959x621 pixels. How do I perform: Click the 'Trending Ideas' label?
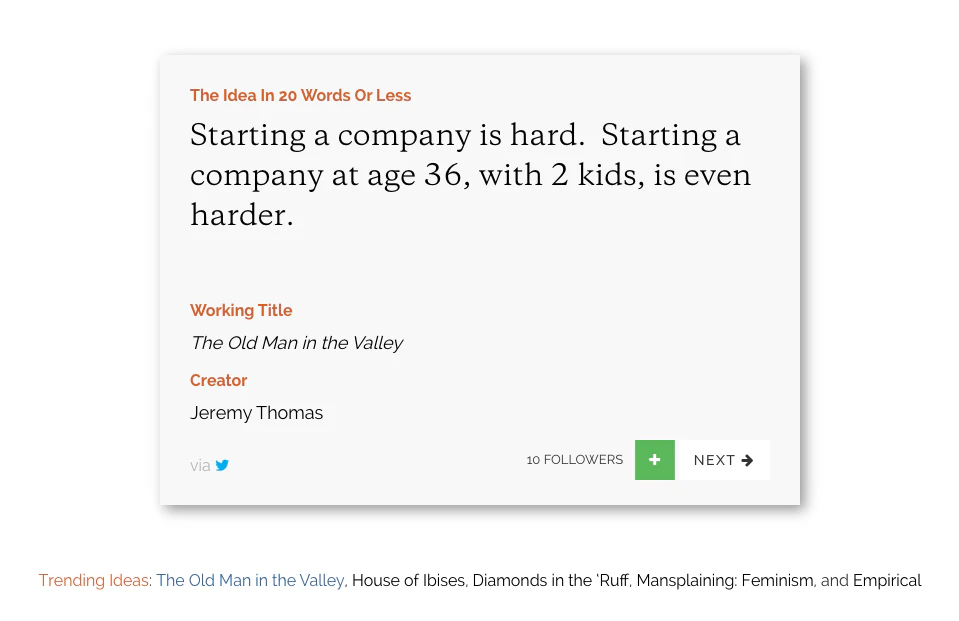tap(94, 580)
